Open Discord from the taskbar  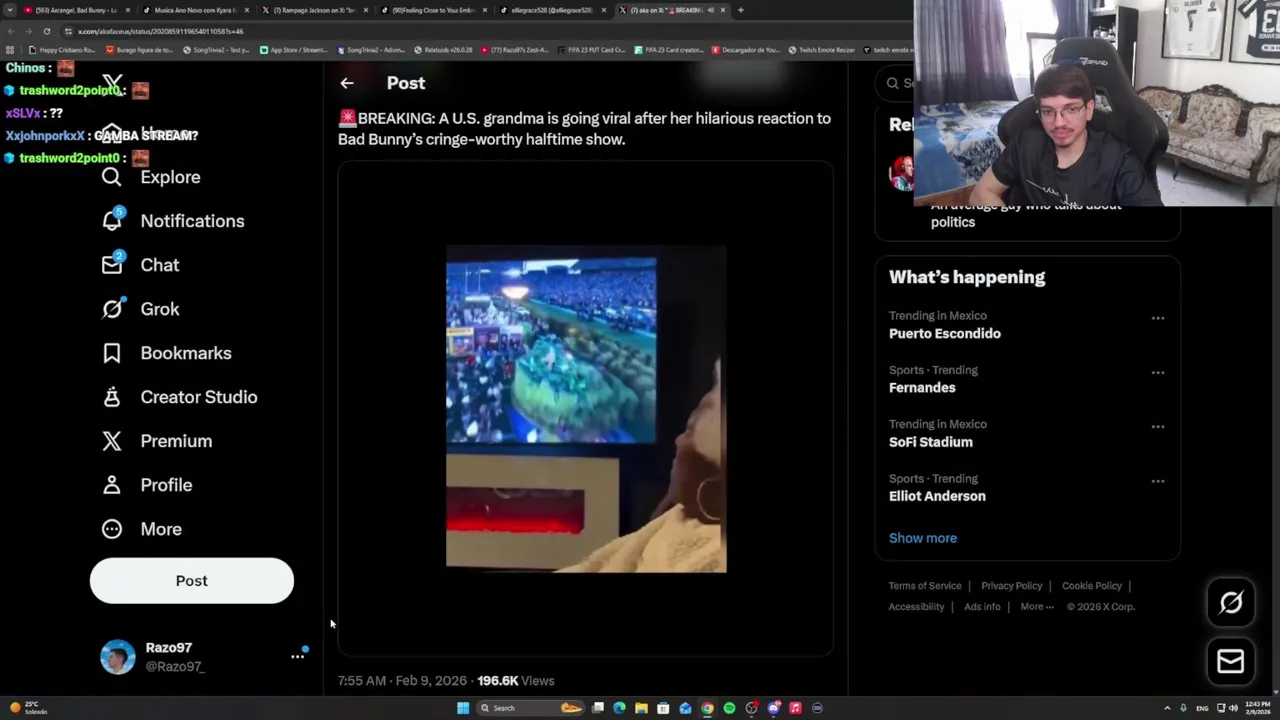(x=773, y=708)
